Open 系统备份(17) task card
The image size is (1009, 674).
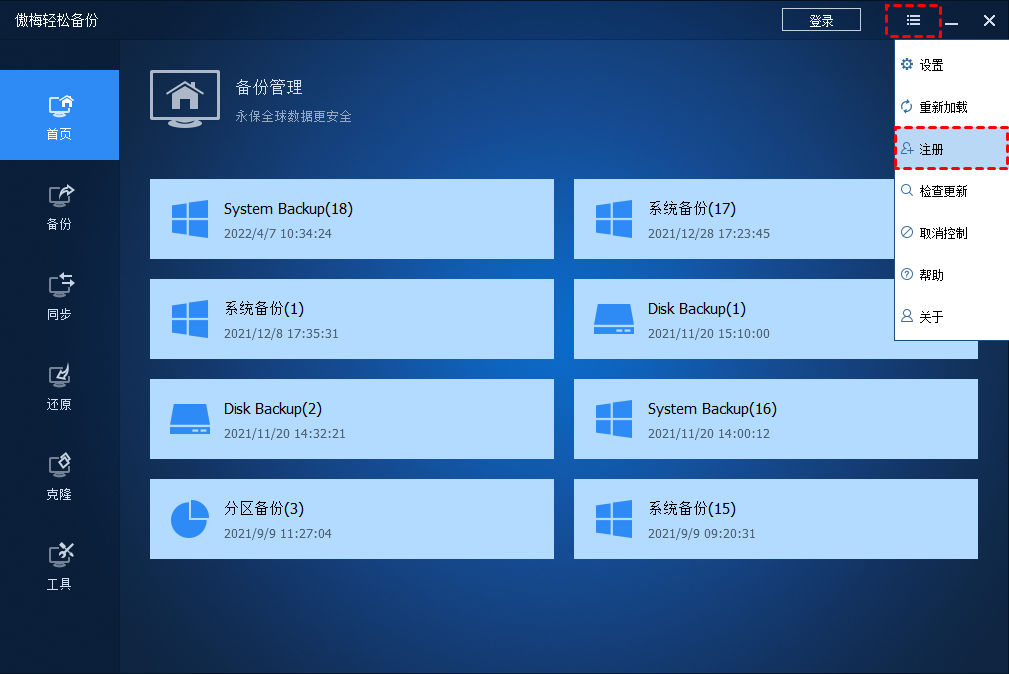pos(734,219)
